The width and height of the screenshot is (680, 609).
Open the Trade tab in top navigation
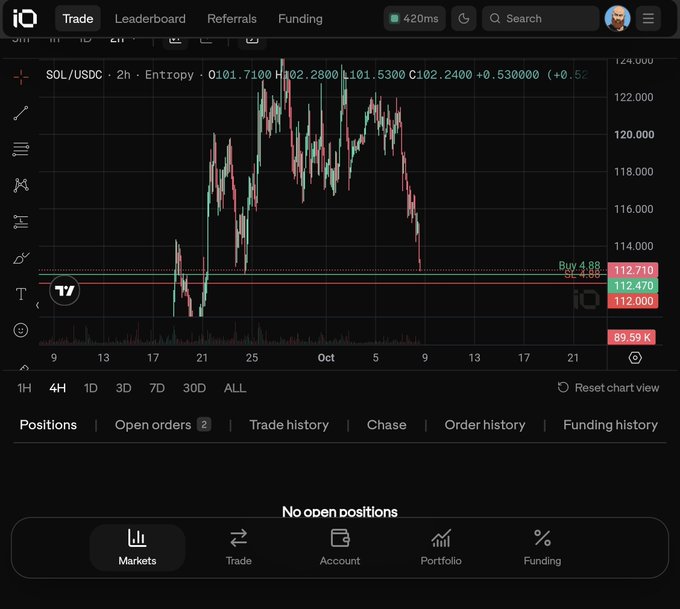coord(78,19)
